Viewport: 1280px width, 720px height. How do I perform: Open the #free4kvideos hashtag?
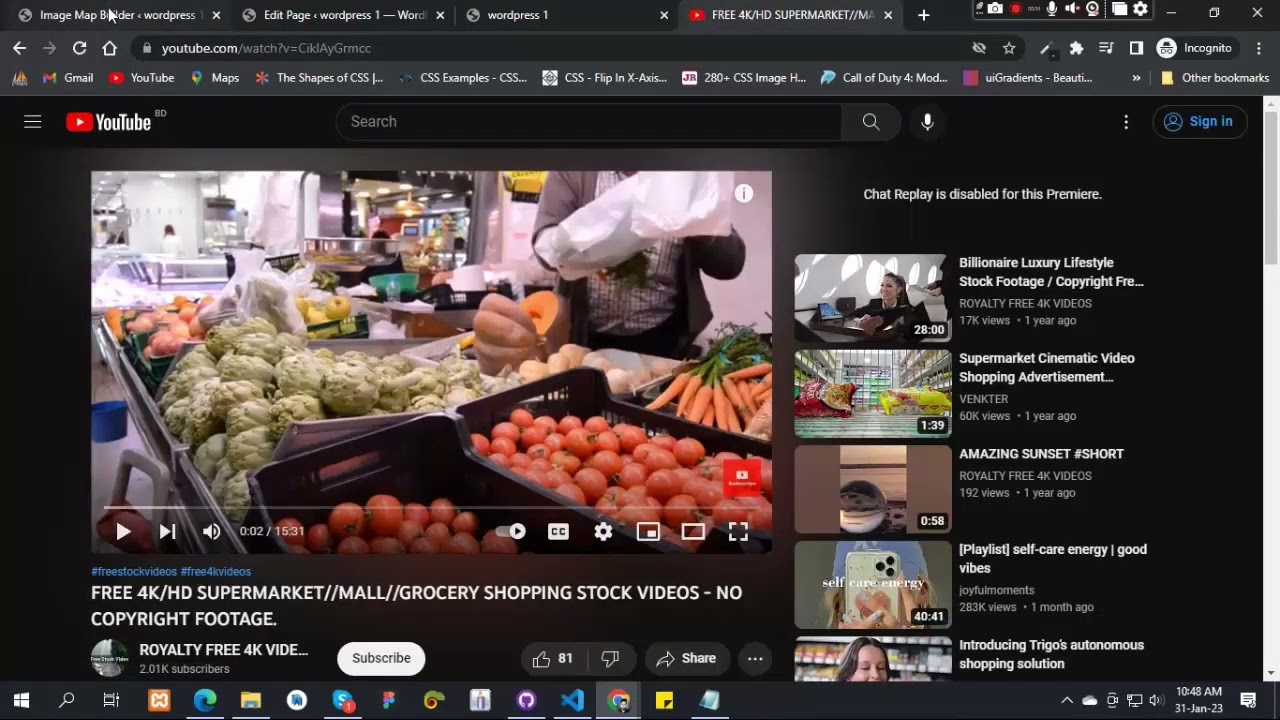click(x=216, y=572)
